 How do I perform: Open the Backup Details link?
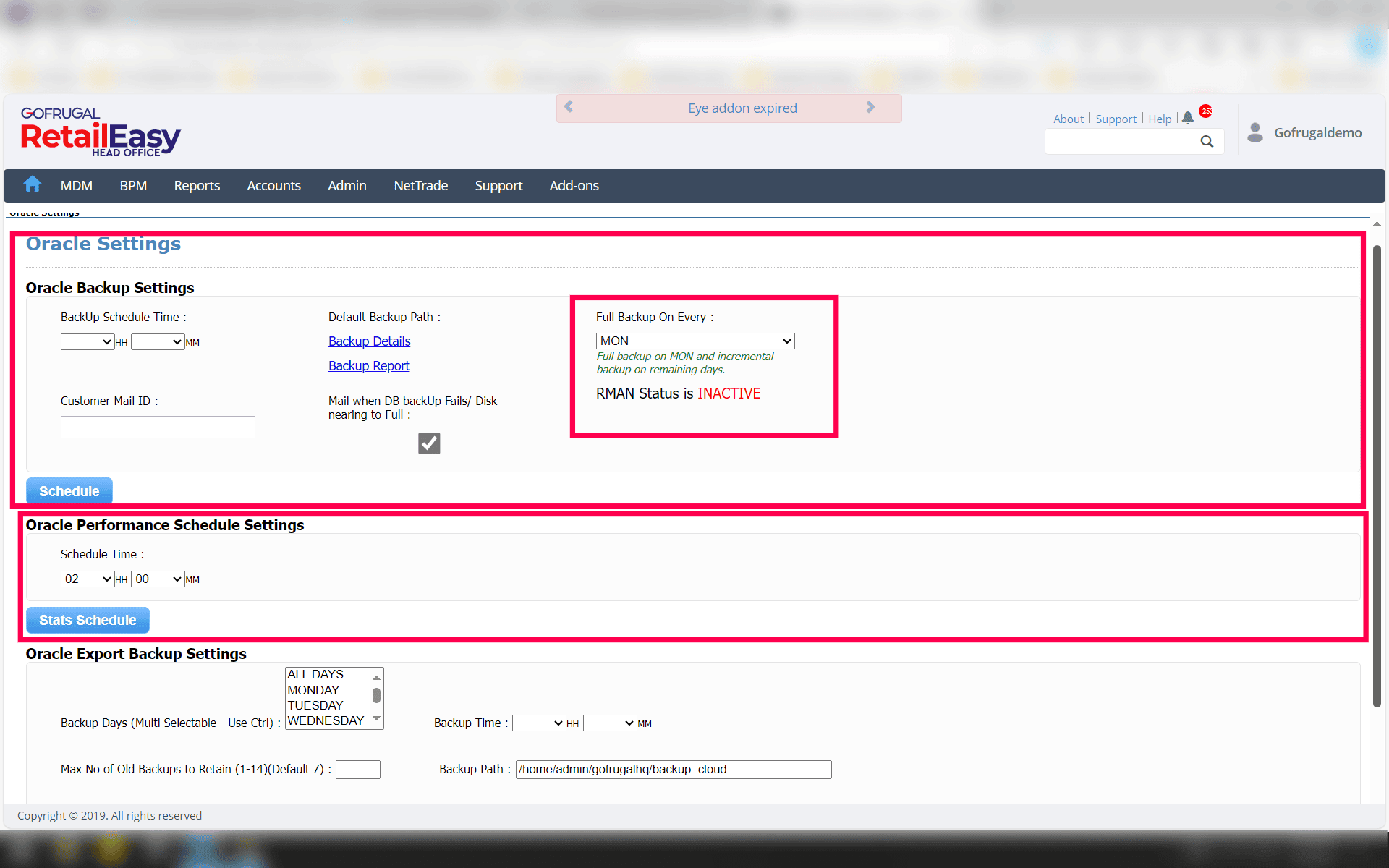[x=369, y=341]
